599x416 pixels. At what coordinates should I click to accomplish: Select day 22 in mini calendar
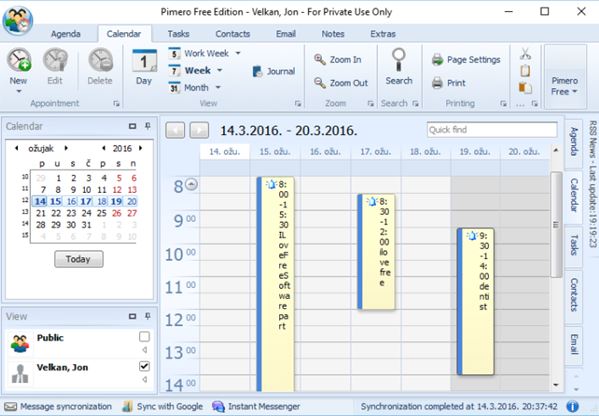coord(56,213)
